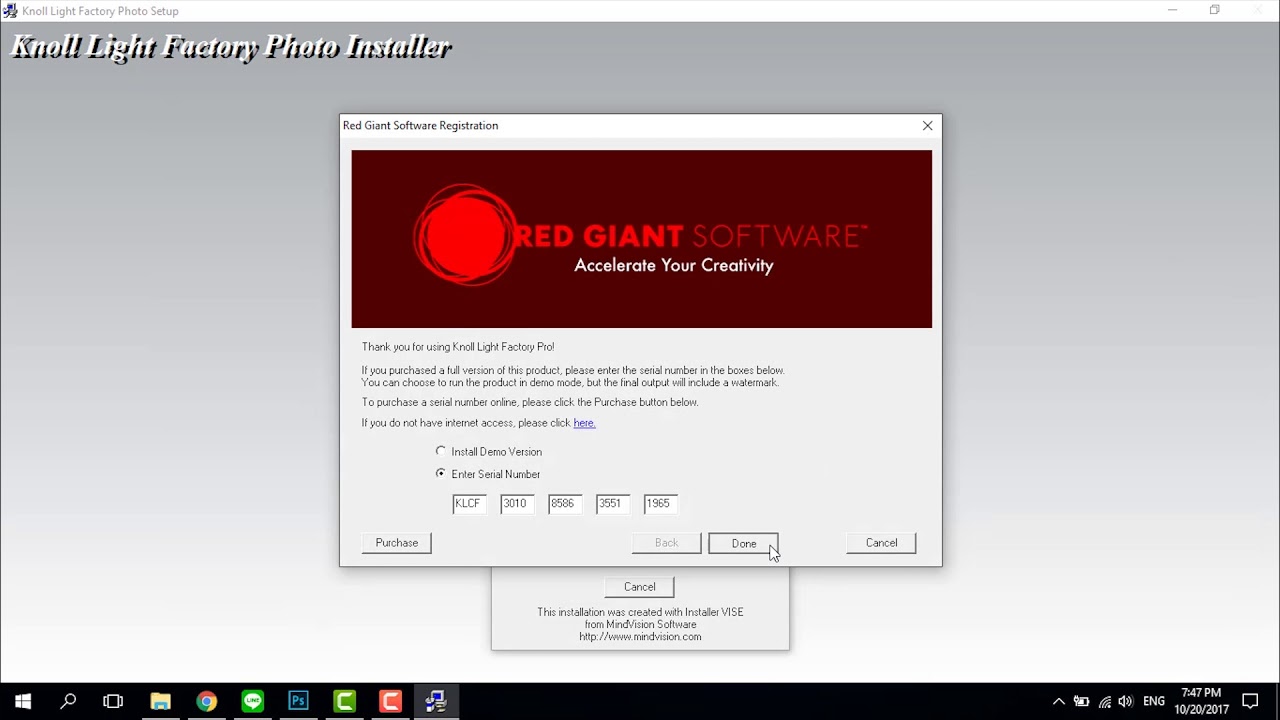This screenshot has height=720, width=1280.
Task: Click the Purchase button
Action: click(397, 543)
